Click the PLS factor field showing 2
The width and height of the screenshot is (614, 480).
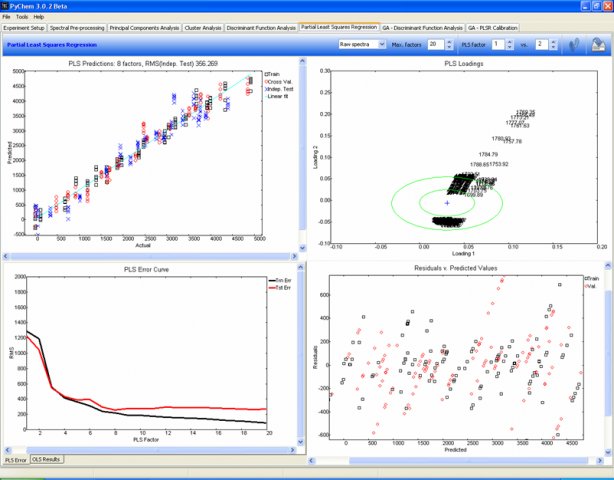(542, 45)
